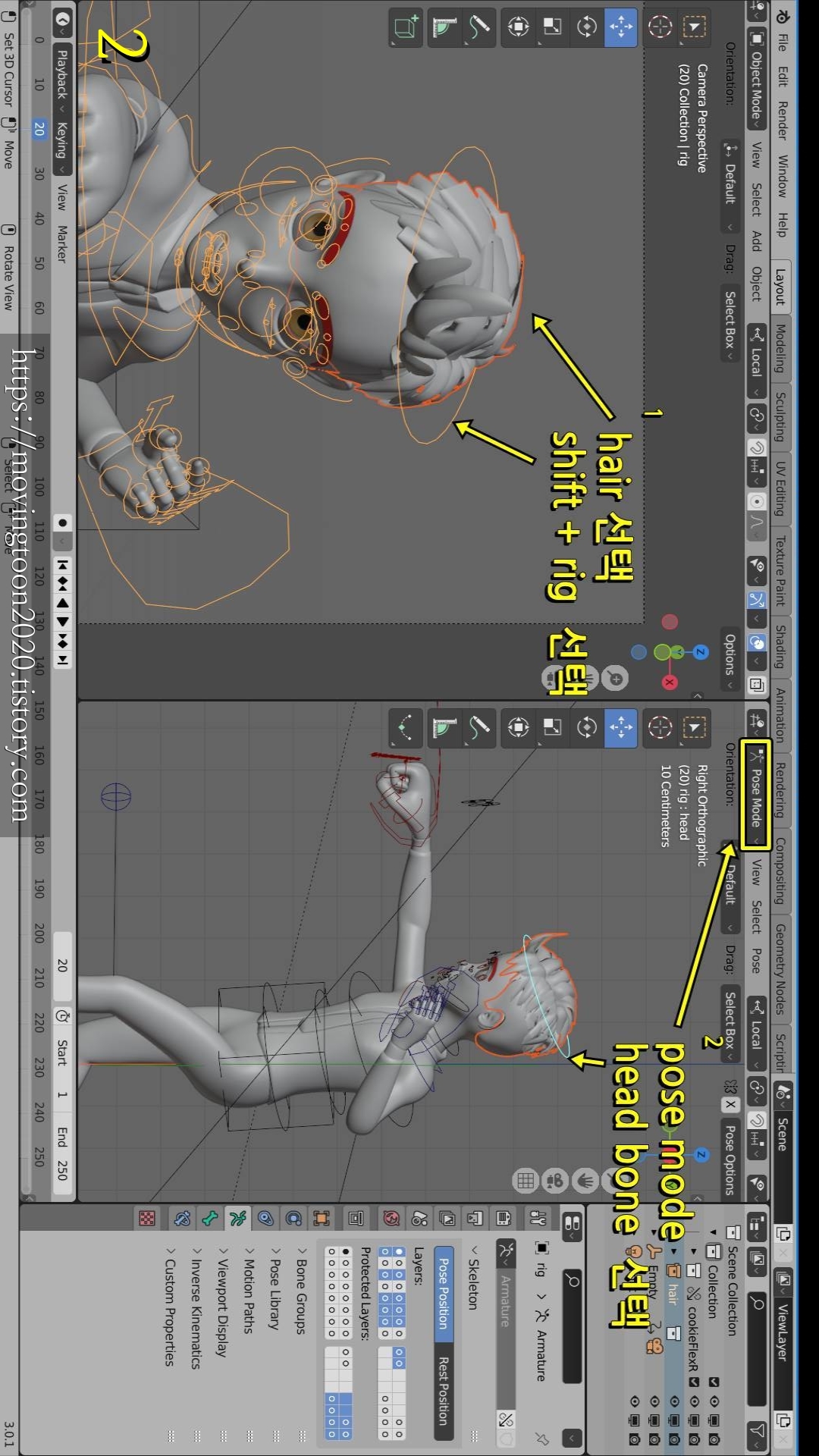Viewport: 819px width, 1456px height.
Task: Open the Tool properties tab
Action: (x=538, y=1219)
